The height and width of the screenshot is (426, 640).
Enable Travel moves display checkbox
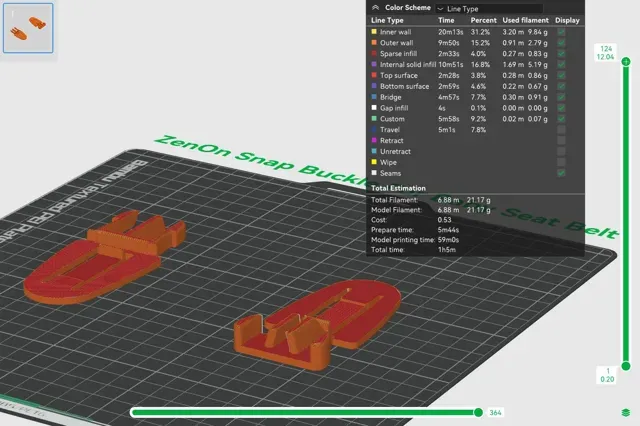click(561, 130)
